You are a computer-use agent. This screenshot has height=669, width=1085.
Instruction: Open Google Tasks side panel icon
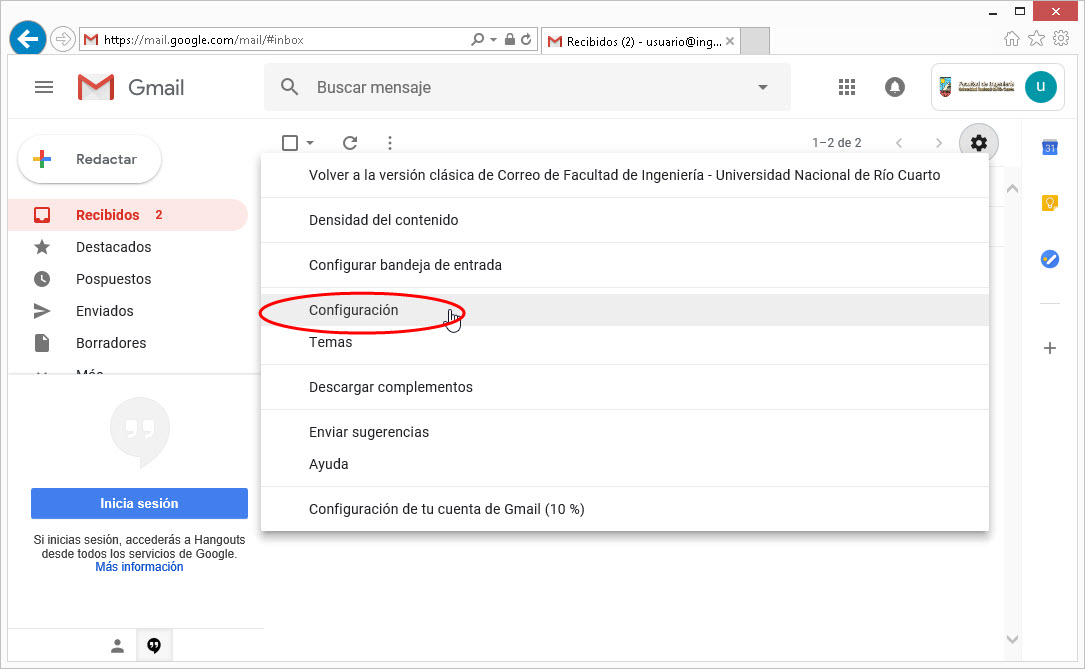(1050, 259)
